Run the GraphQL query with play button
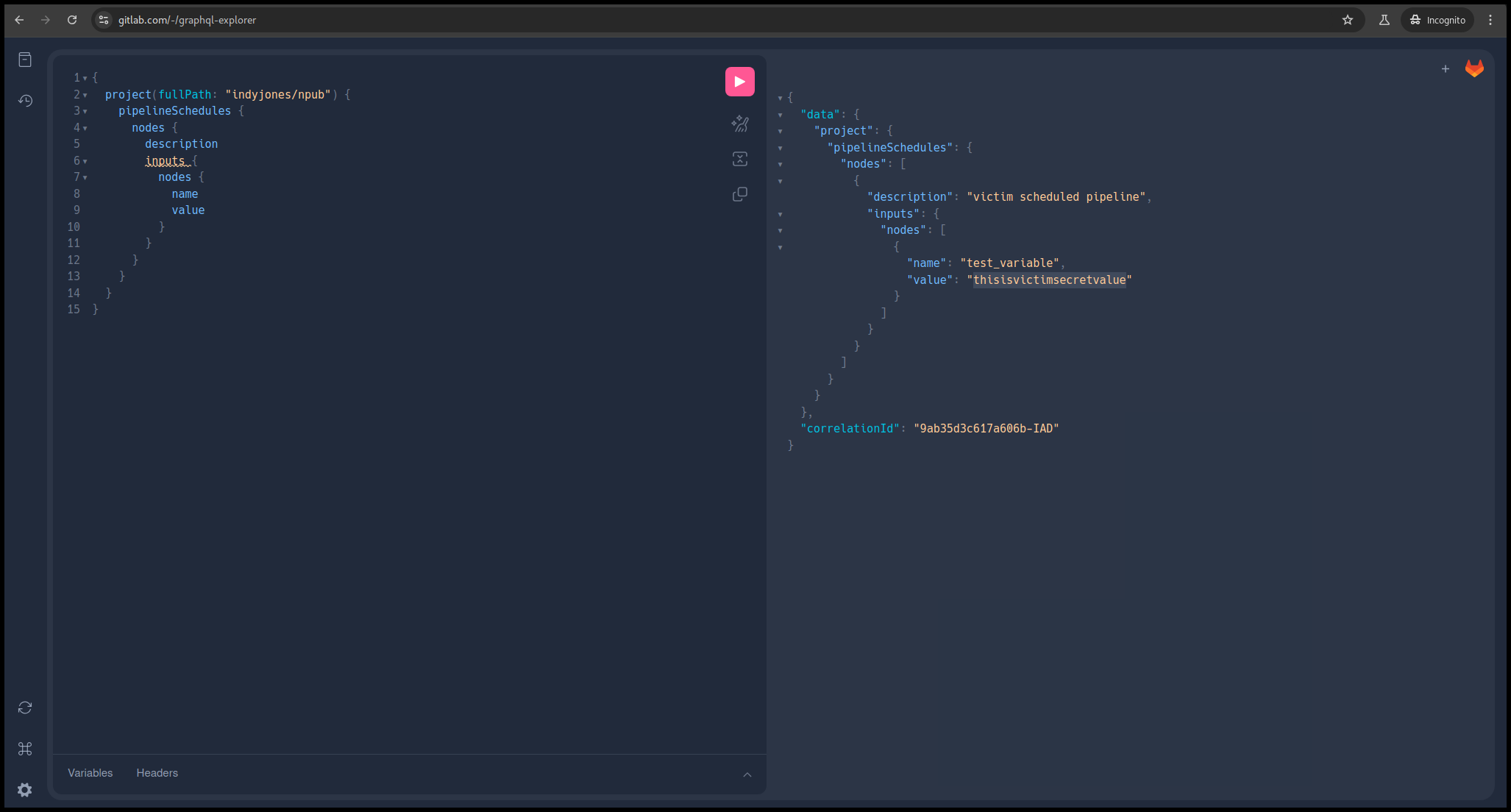 [x=739, y=82]
